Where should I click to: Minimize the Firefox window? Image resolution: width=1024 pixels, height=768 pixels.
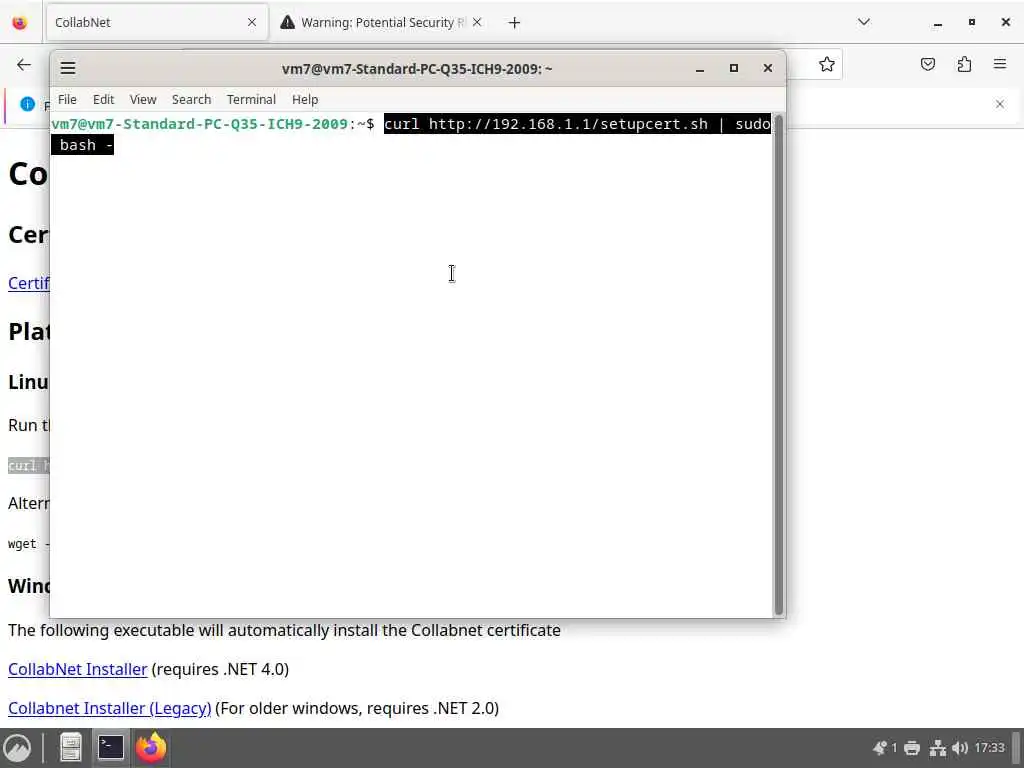click(938, 22)
